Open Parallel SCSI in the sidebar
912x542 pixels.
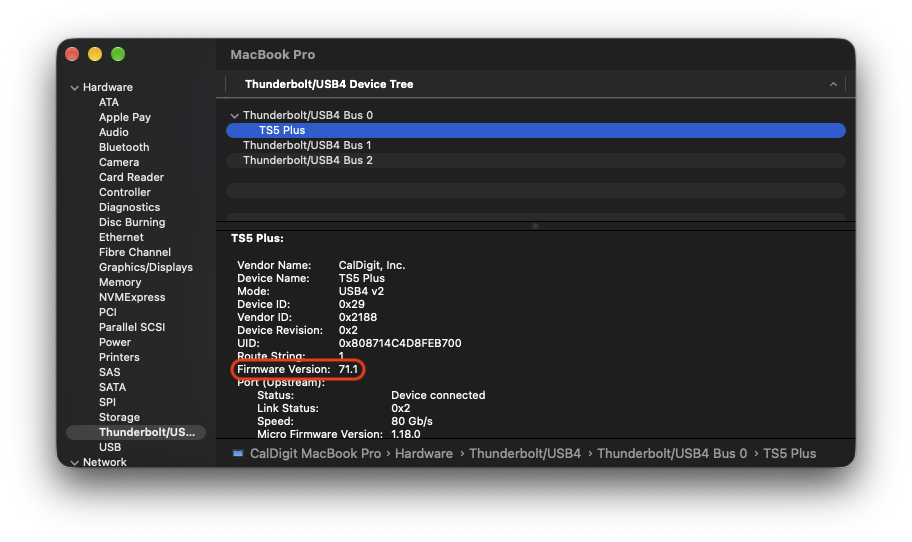tap(132, 327)
